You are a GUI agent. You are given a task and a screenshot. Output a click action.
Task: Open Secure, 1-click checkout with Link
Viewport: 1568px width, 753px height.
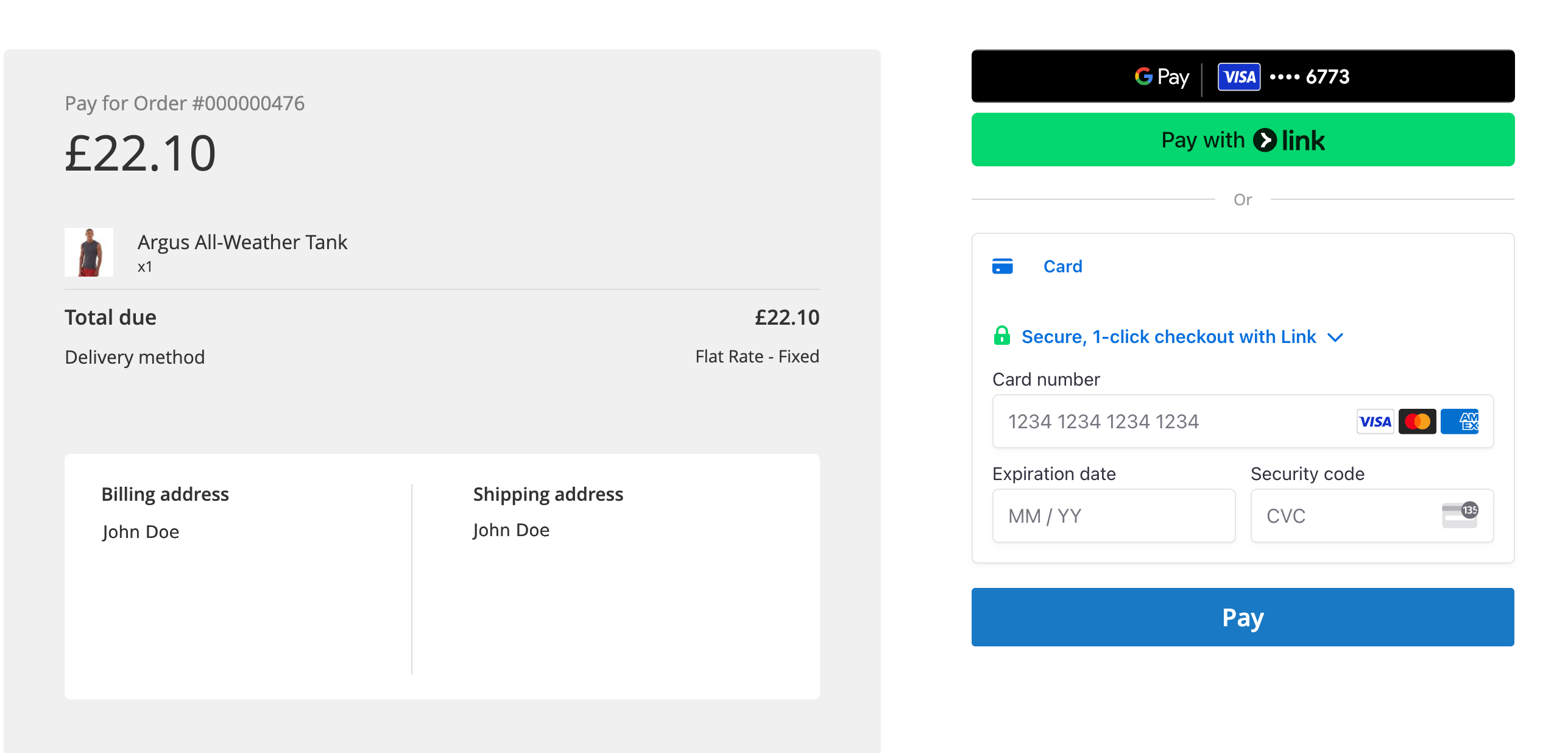1168,337
